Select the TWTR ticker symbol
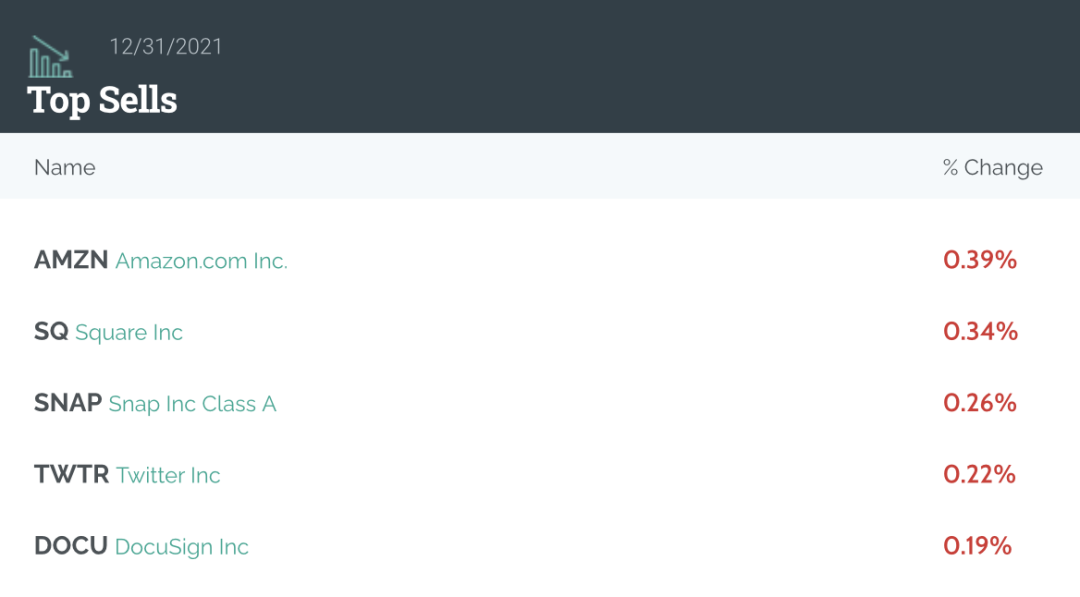This screenshot has height=597, width=1080. (72, 475)
